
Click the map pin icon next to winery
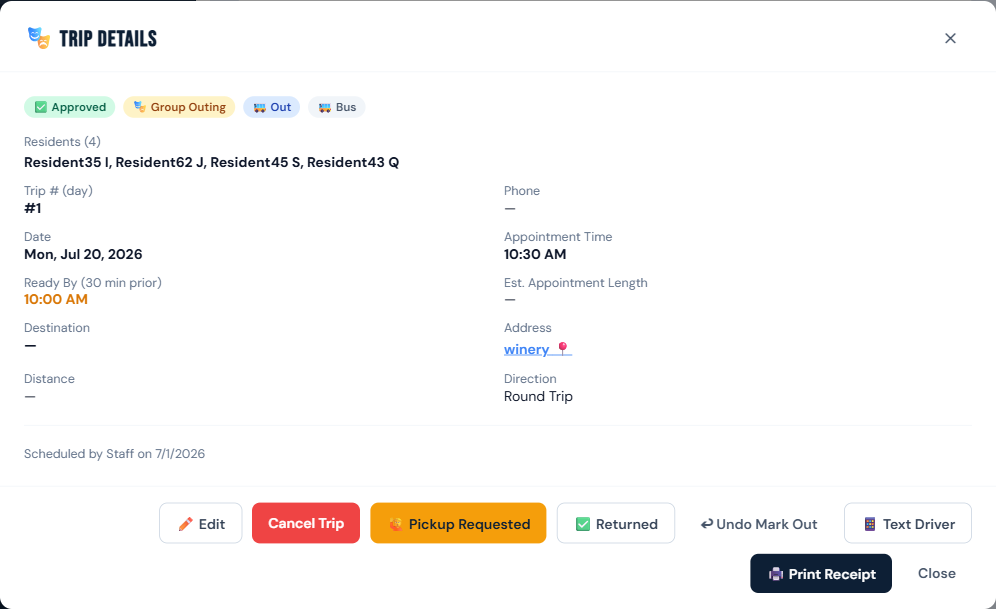coord(563,348)
